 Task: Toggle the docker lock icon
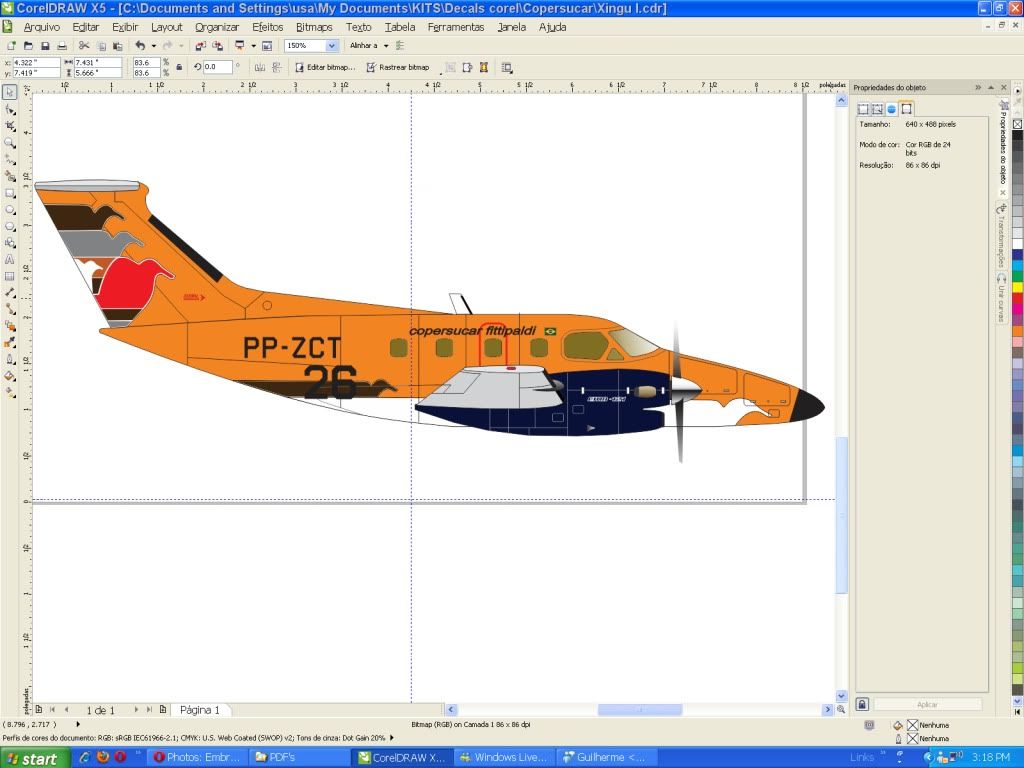(862, 704)
